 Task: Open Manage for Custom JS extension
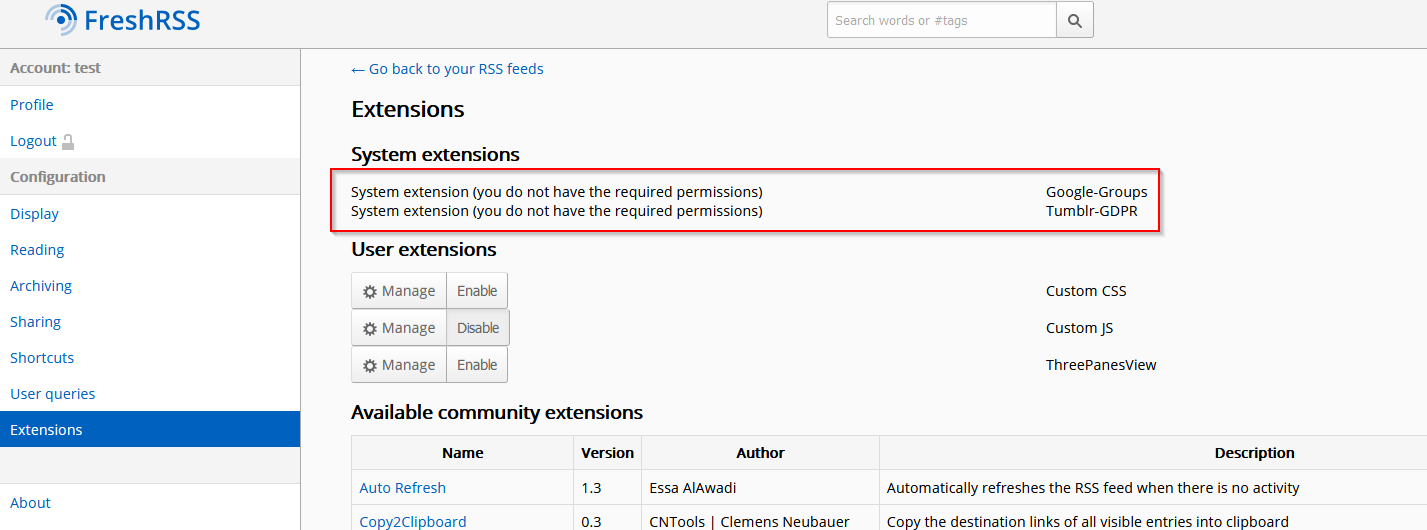click(x=399, y=328)
